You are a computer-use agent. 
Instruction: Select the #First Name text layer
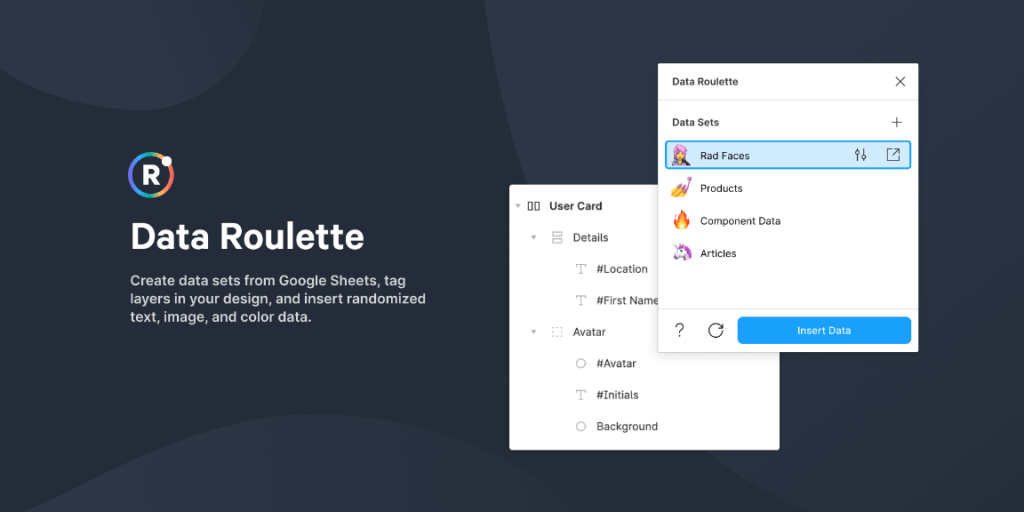tap(627, 300)
